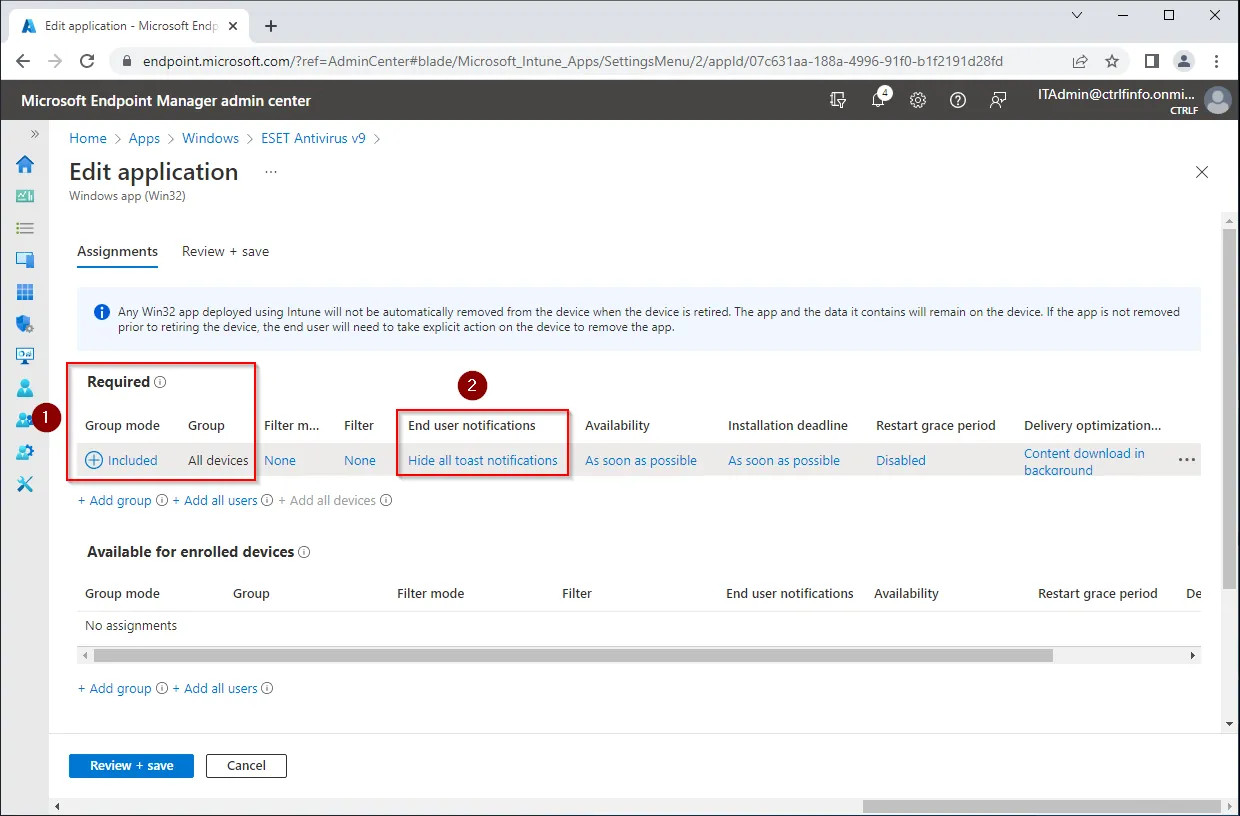Open browser tab search chevron
The width and height of the screenshot is (1240, 816).
1077,16
